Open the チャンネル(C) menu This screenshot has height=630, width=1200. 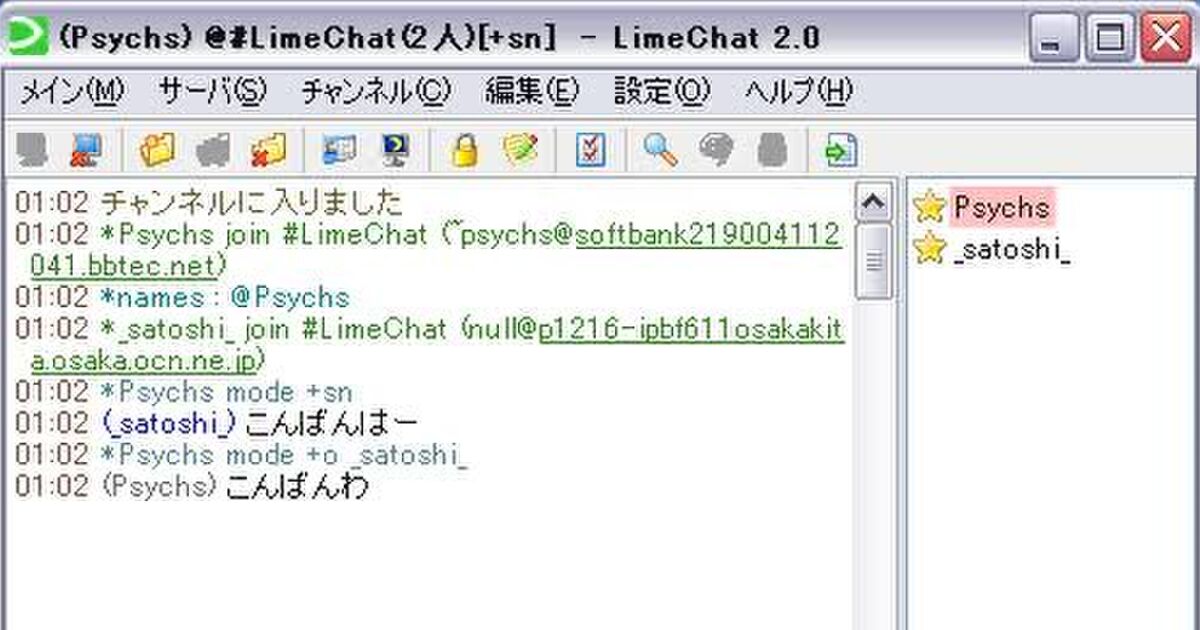click(x=376, y=93)
